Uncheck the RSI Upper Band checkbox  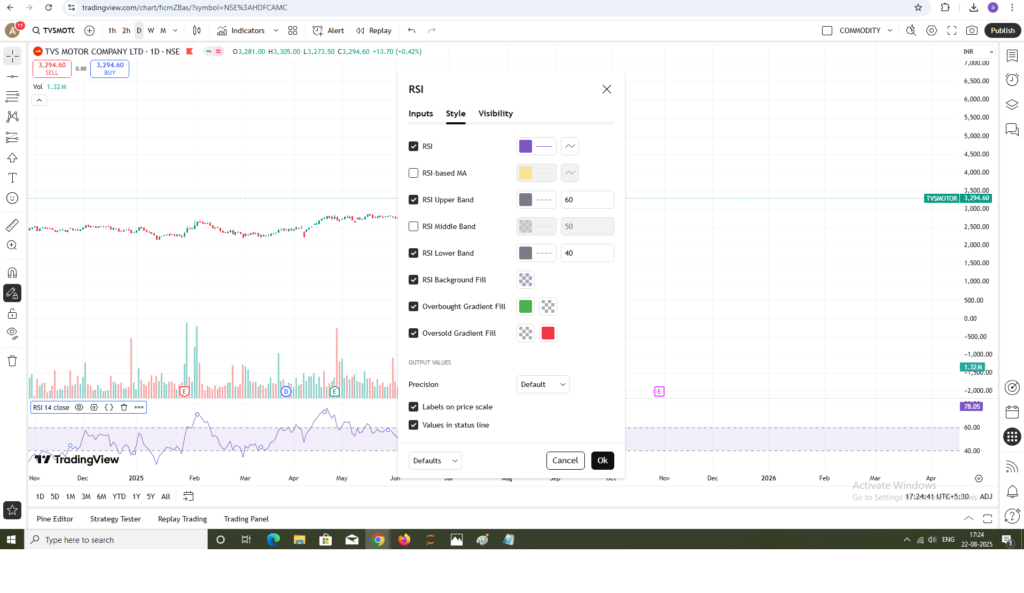click(x=413, y=200)
